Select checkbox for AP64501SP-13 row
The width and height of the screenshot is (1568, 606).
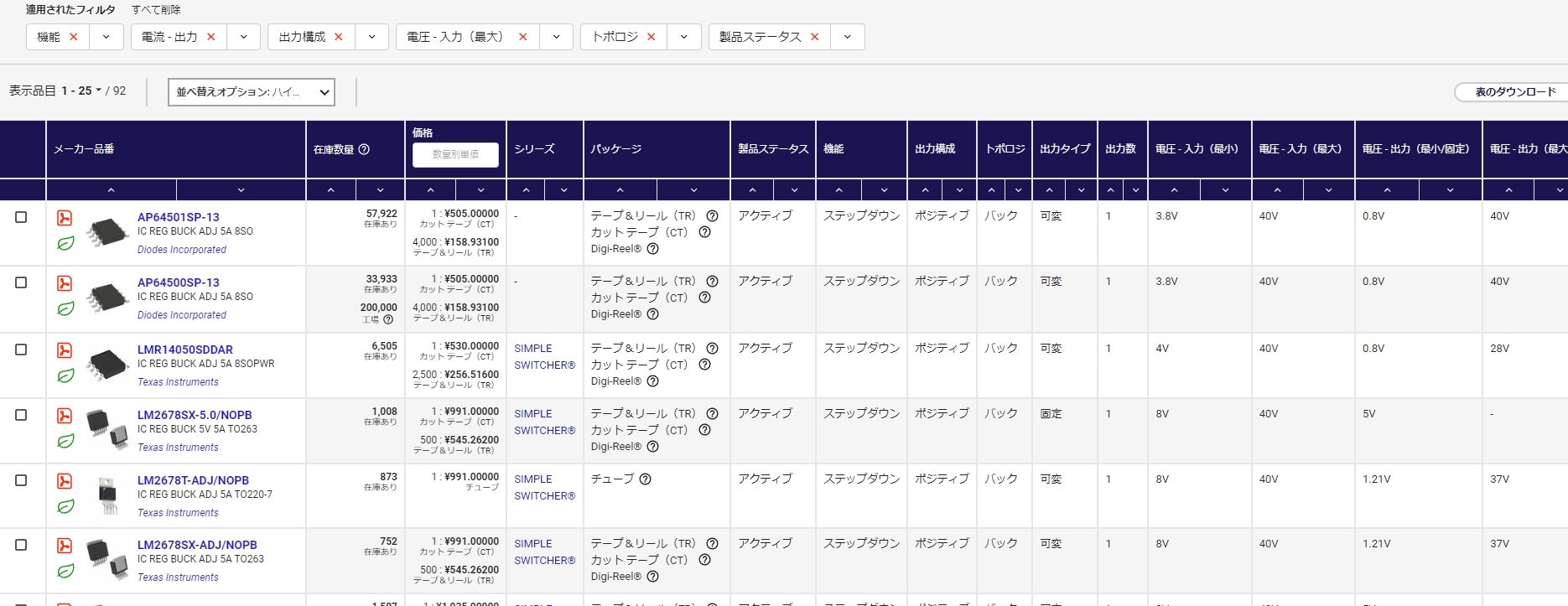pos(21,217)
